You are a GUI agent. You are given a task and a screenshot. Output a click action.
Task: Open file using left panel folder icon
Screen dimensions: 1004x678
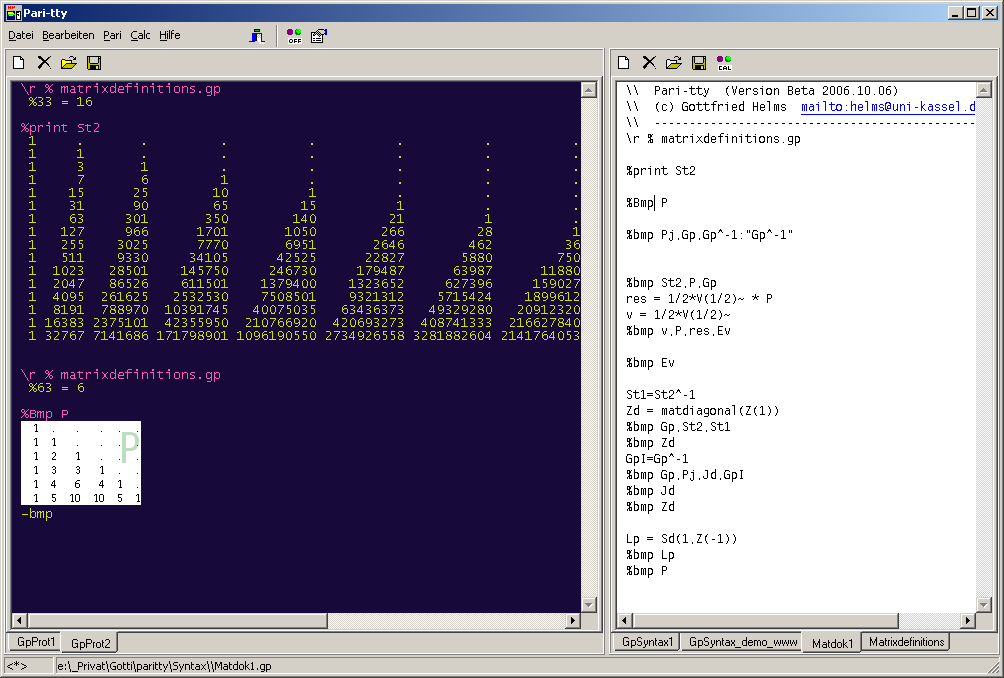68,63
